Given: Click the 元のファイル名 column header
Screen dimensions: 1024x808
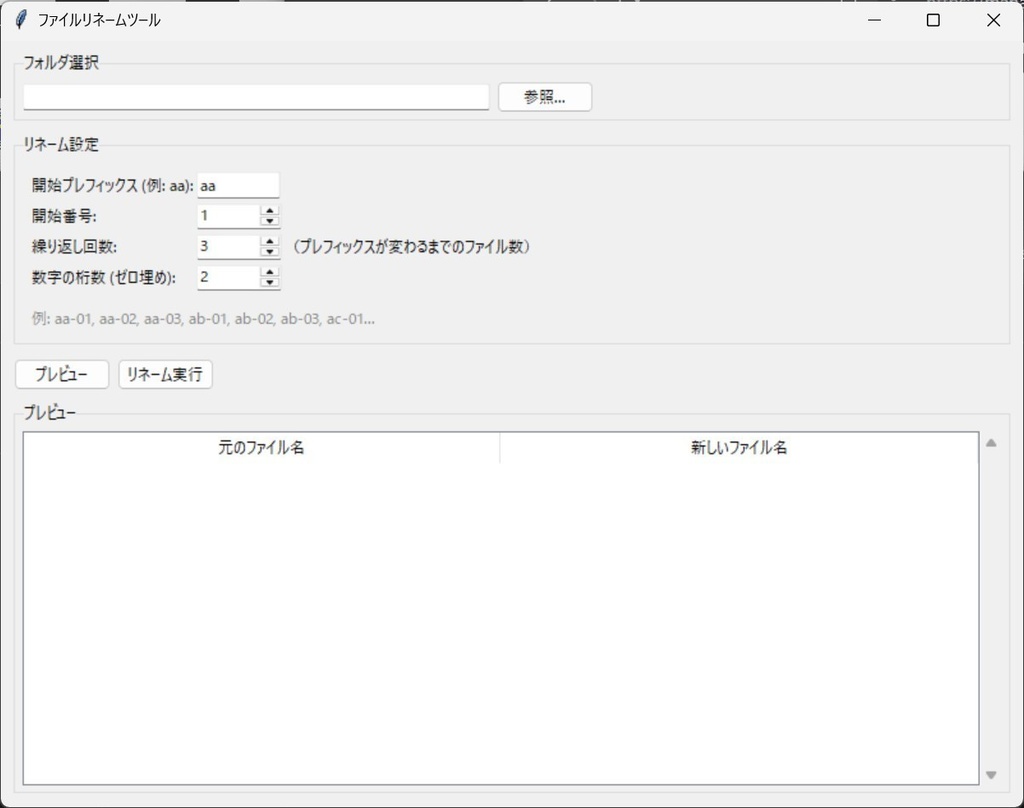Looking at the screenshot, I should (264, 448).
